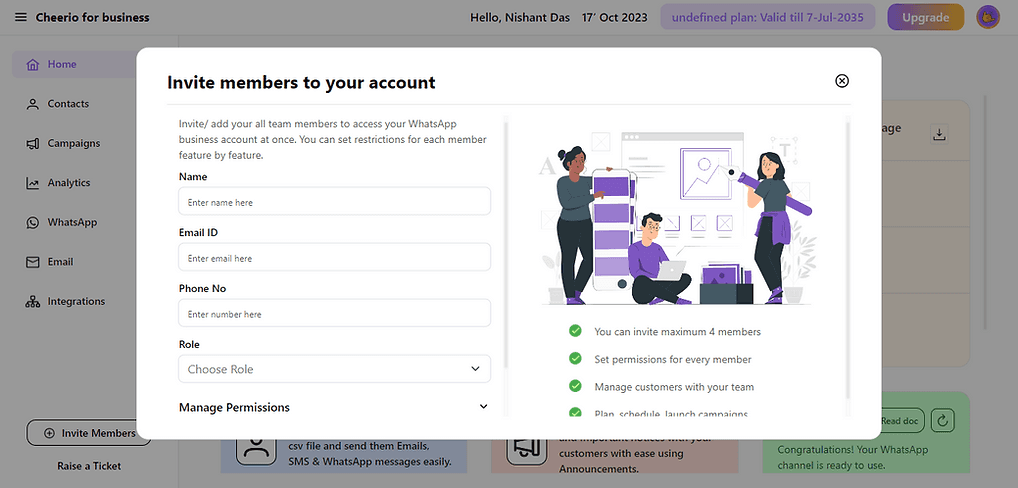
Task: Click 'You can invite maximum 4 members' text
Action: coord(677,332)
